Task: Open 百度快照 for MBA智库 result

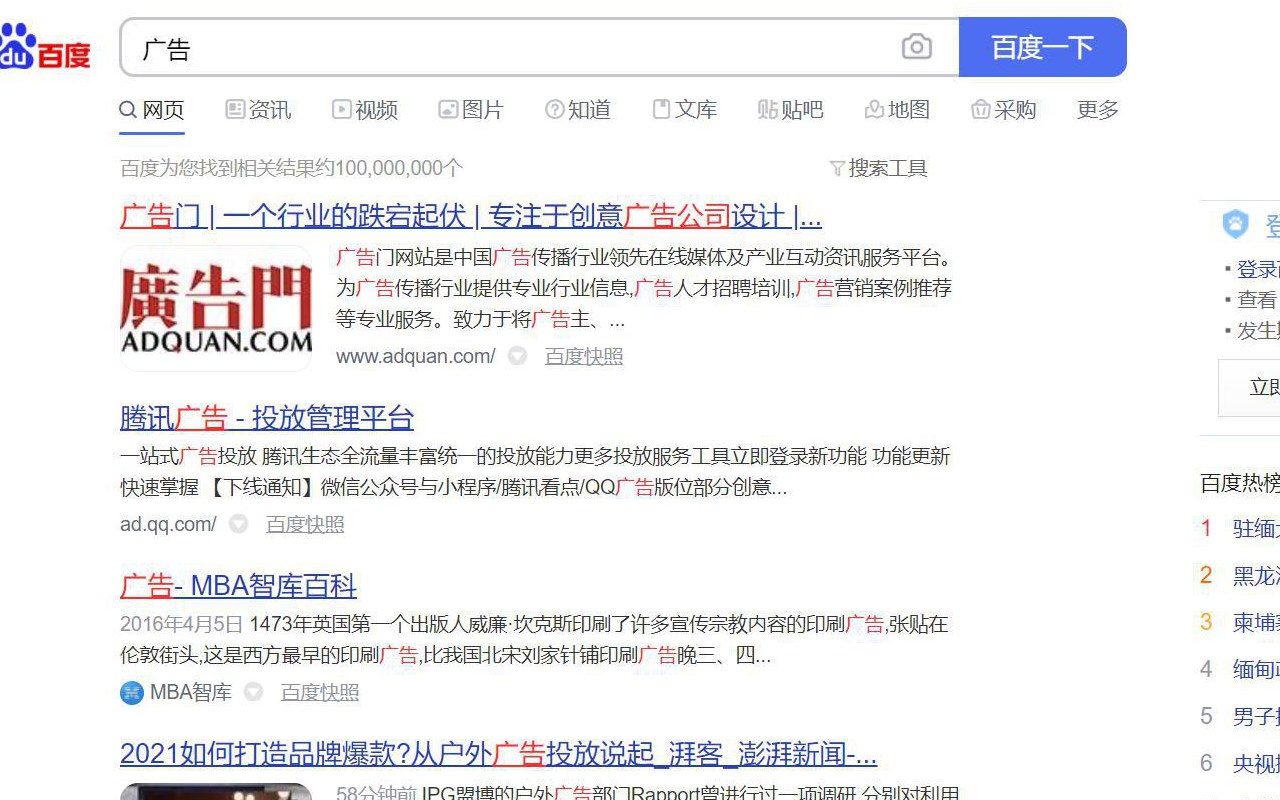Action: [x=320, y=692]
